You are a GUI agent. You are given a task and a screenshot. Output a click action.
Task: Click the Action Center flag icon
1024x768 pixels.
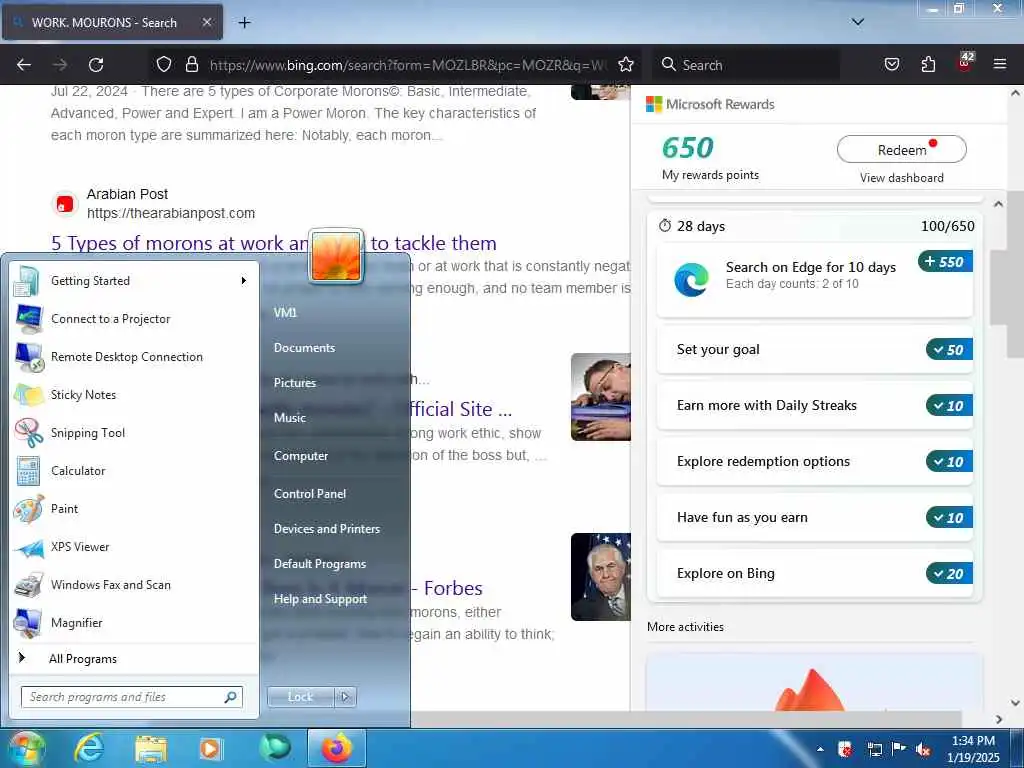[x=899, y=748]
